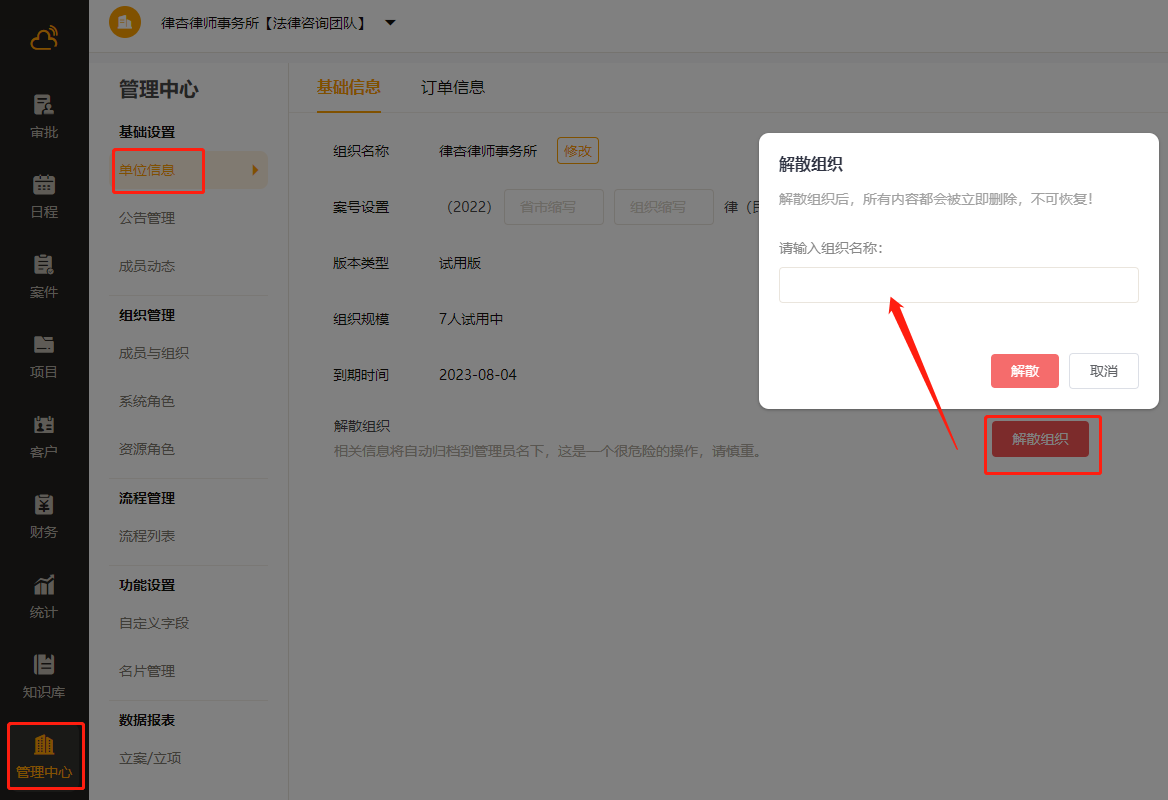
Task: Select the 客户 clients icon
Action: click(44, 425)
